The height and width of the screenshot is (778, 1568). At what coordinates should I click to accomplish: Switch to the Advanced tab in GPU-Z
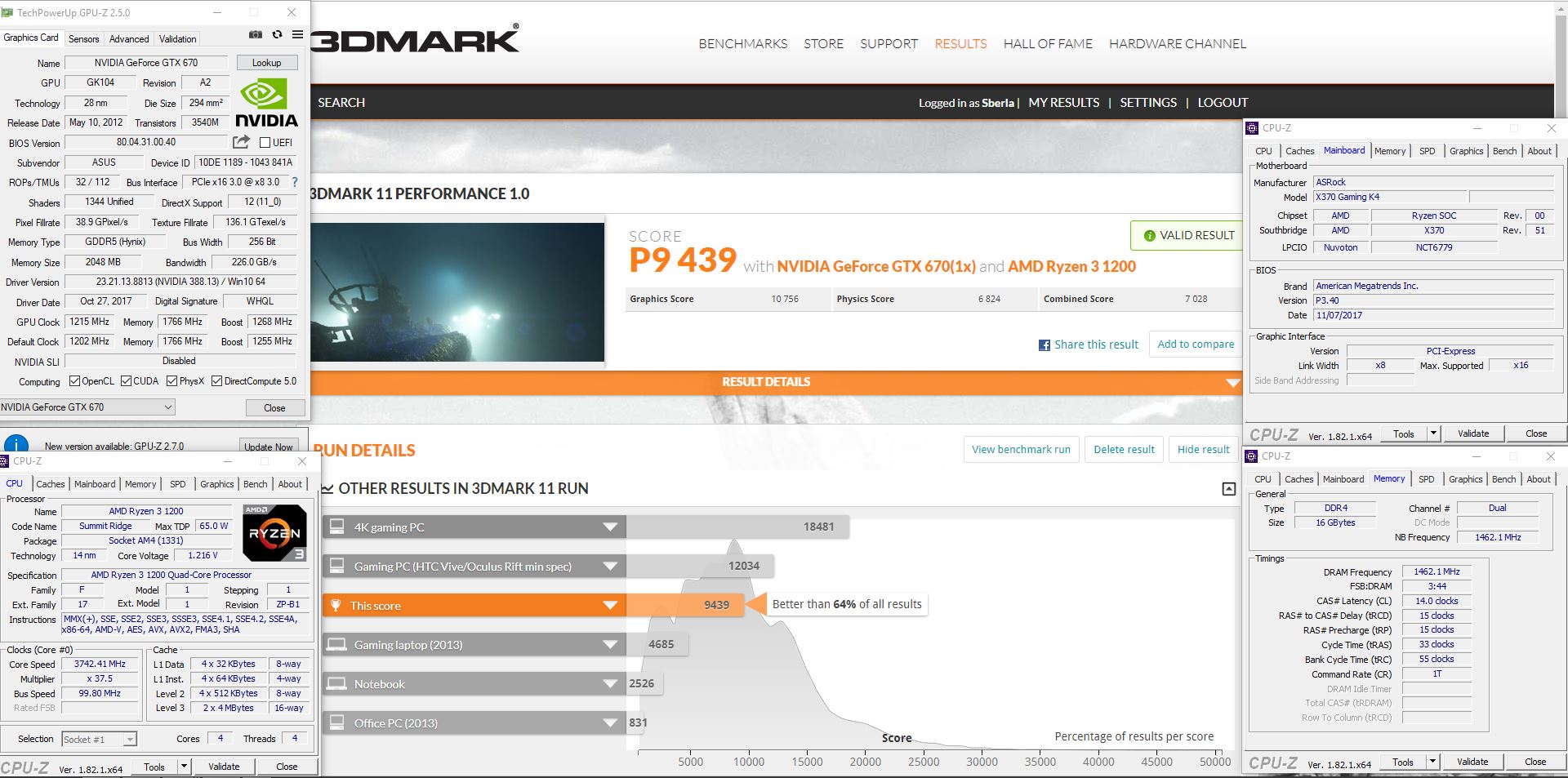click(129, 39)
